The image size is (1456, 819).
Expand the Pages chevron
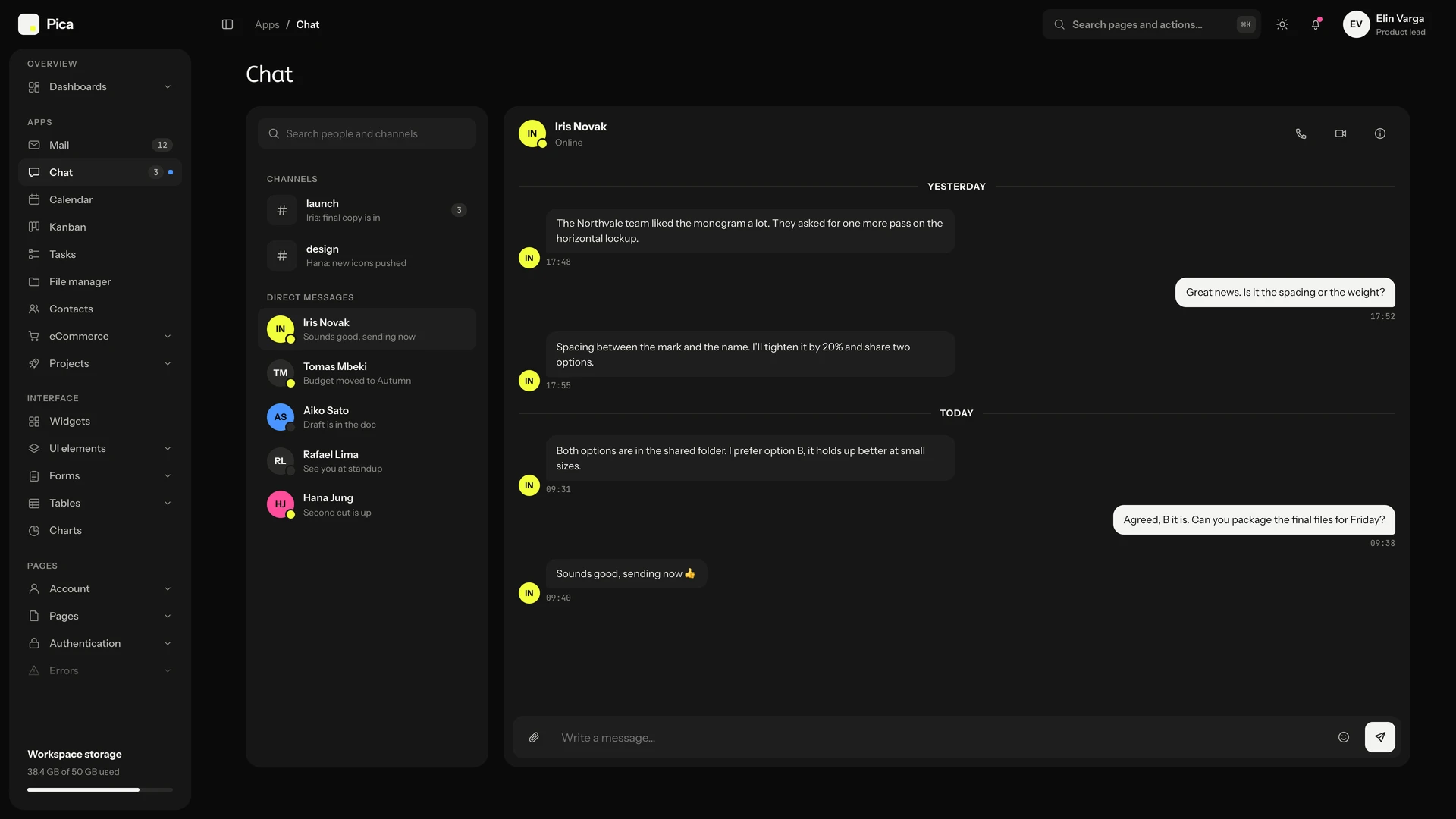click(x=168, y=616)
